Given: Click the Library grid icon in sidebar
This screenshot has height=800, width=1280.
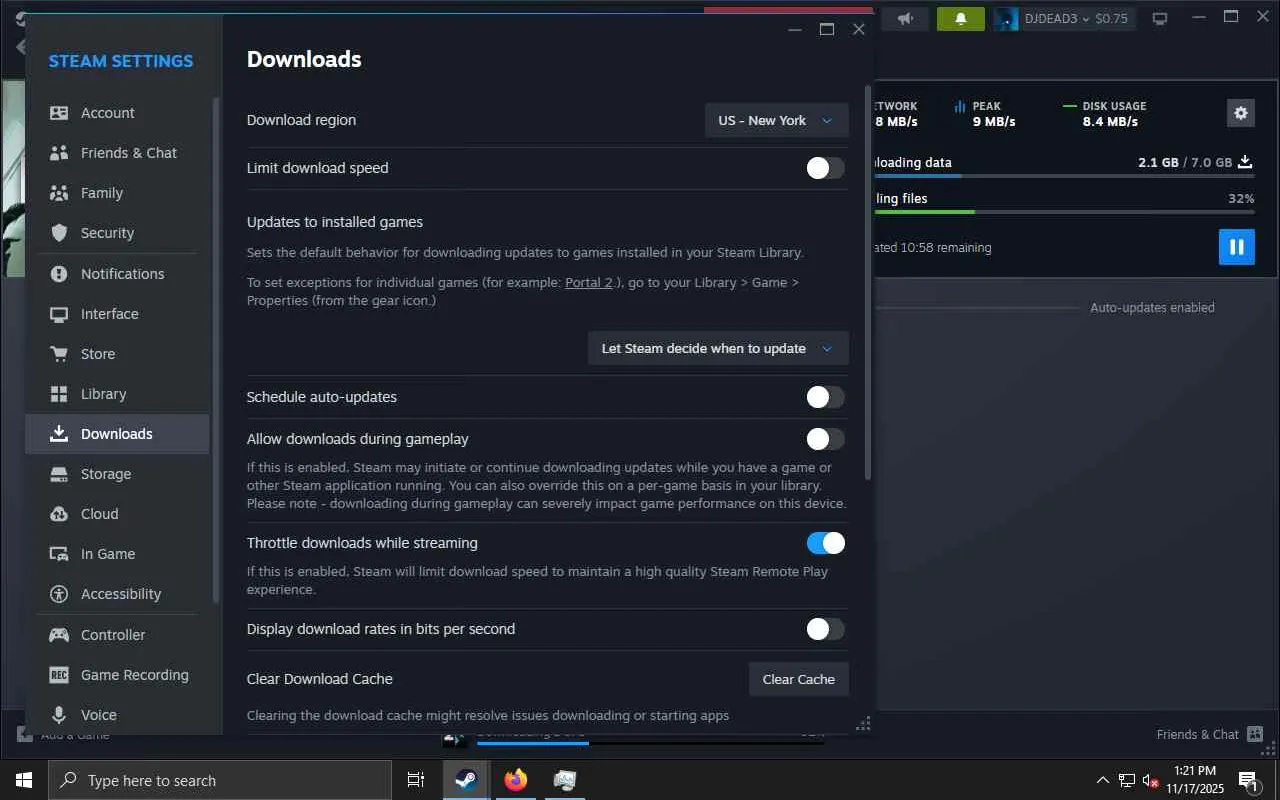Looking at the screenshot, I should (59, 394).
